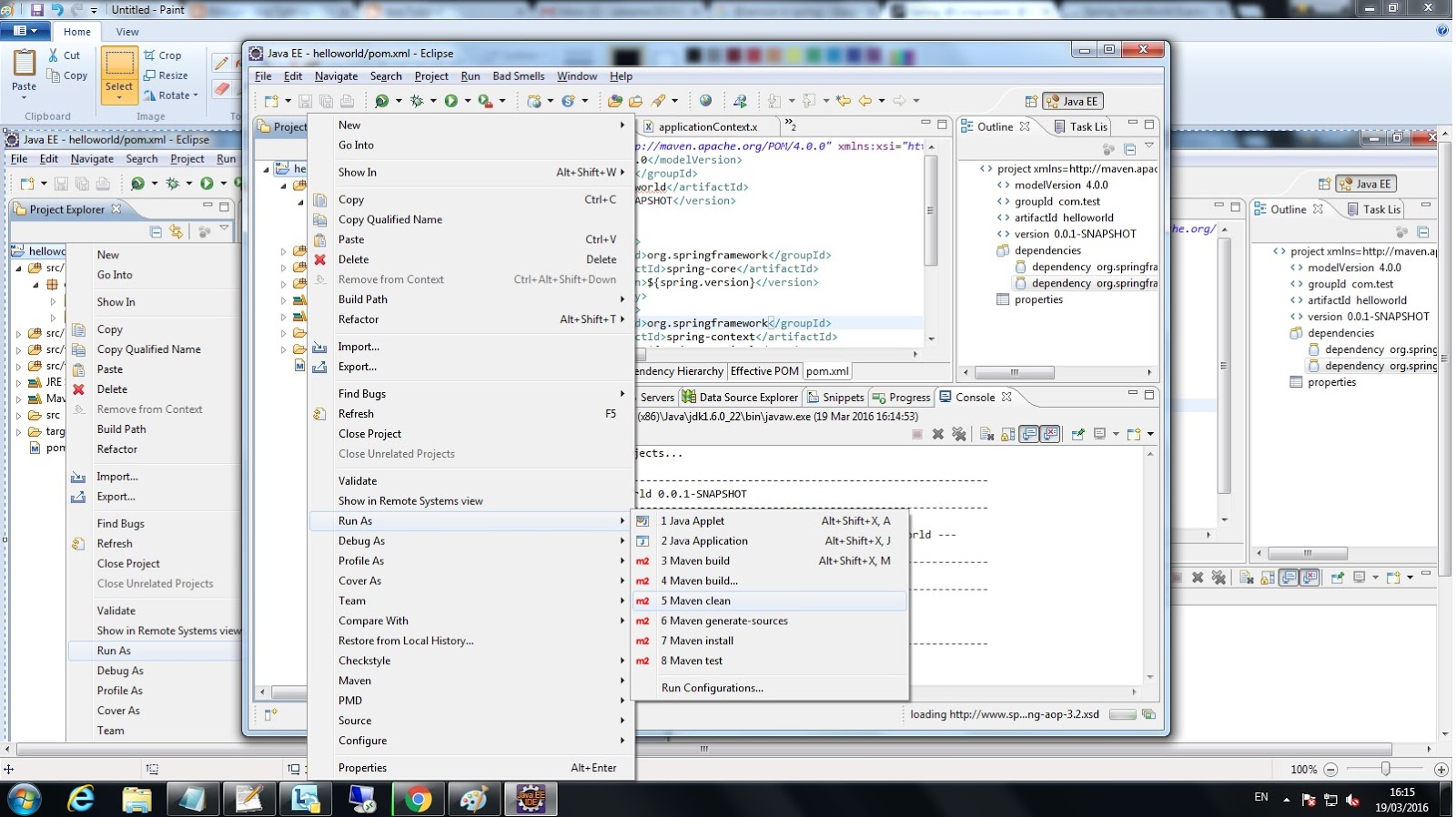This screenshot has height=817, width=1456.
Task: Click Paint Resize icon
Action: [x=150, y=75]
